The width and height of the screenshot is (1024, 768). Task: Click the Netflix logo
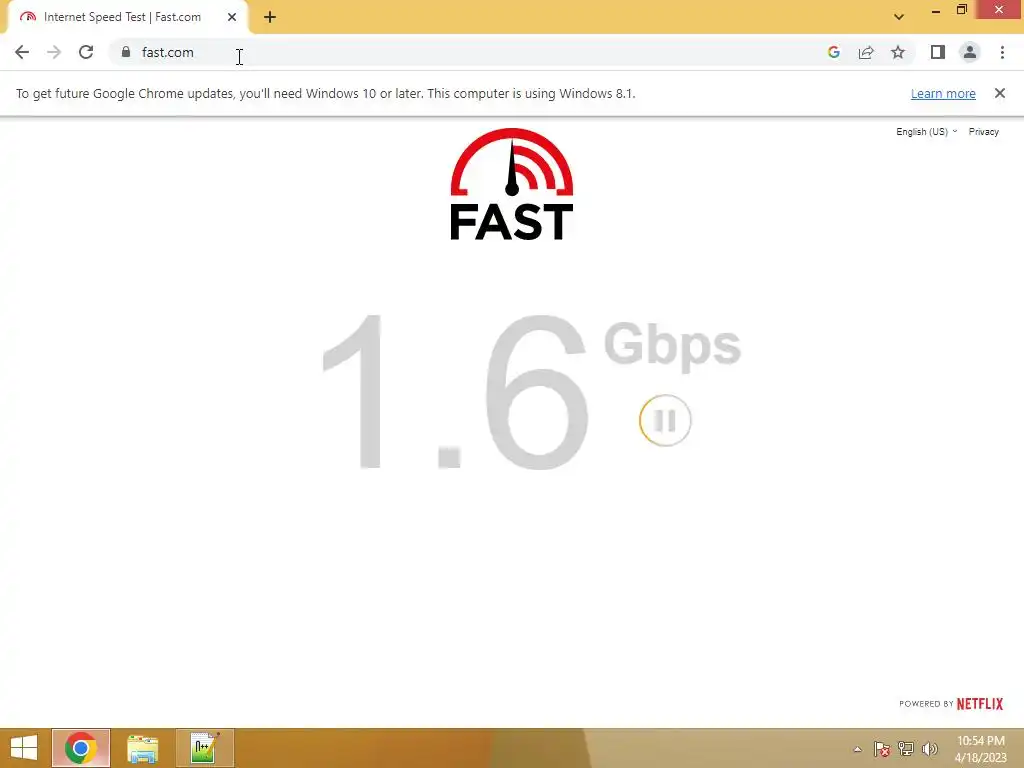point(980,704)
